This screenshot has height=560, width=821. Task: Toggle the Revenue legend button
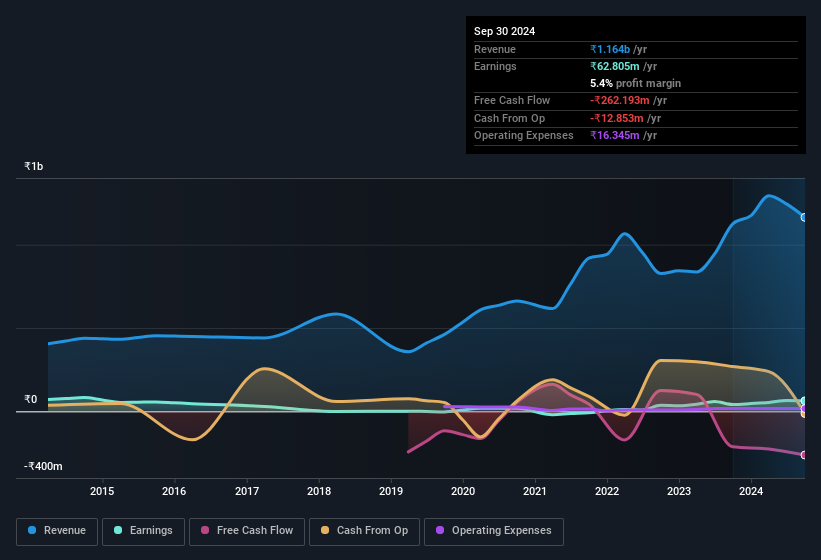click(57, 531)
